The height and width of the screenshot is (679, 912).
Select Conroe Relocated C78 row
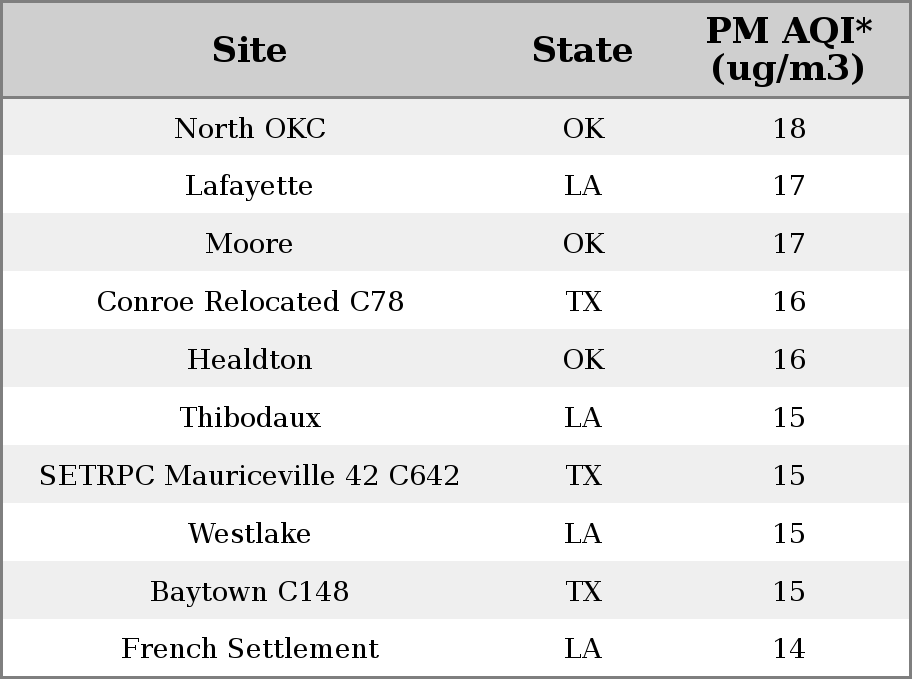[x=456, y=300]
